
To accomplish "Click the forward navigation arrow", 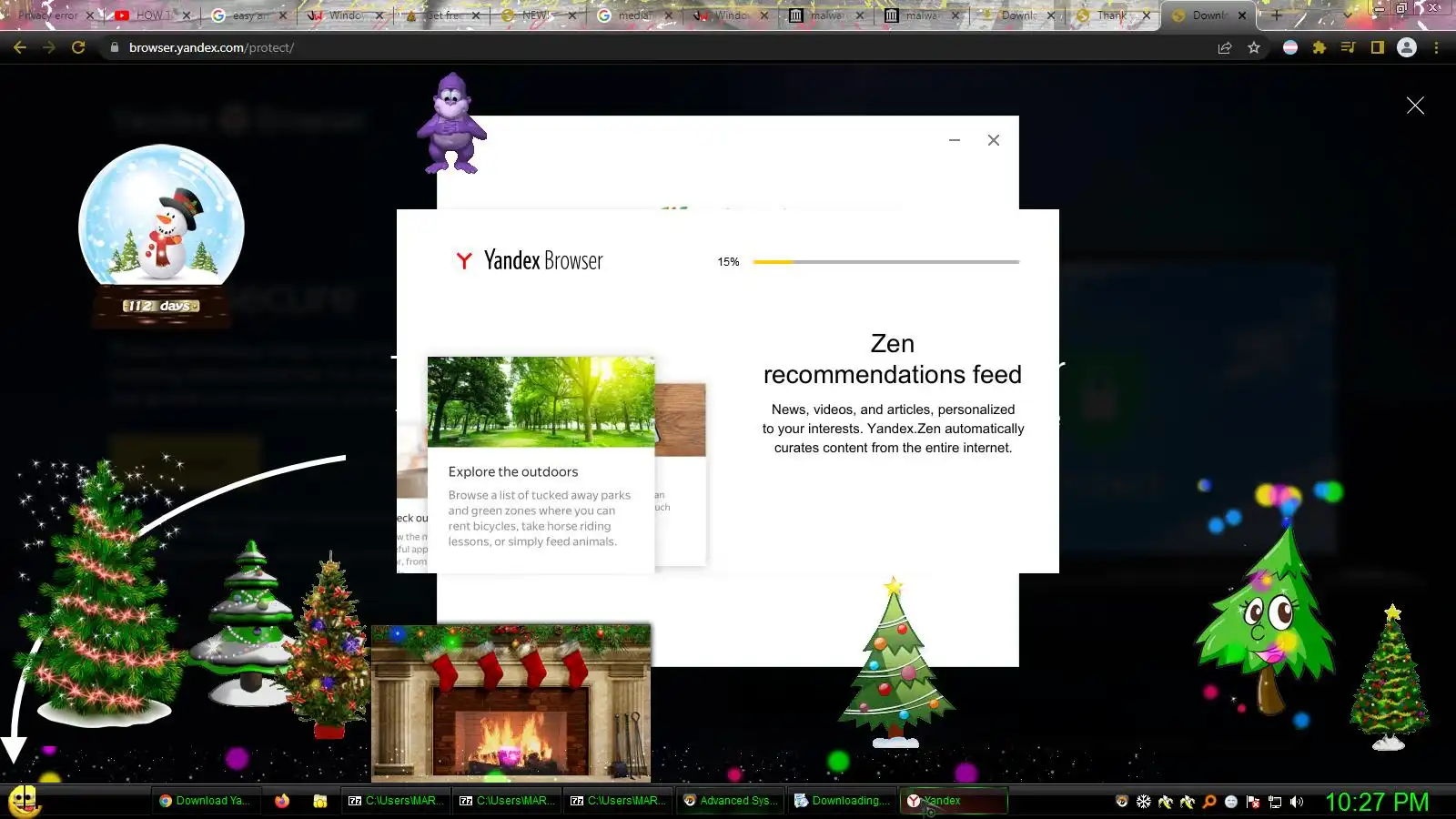I will (x=49, y=47).
